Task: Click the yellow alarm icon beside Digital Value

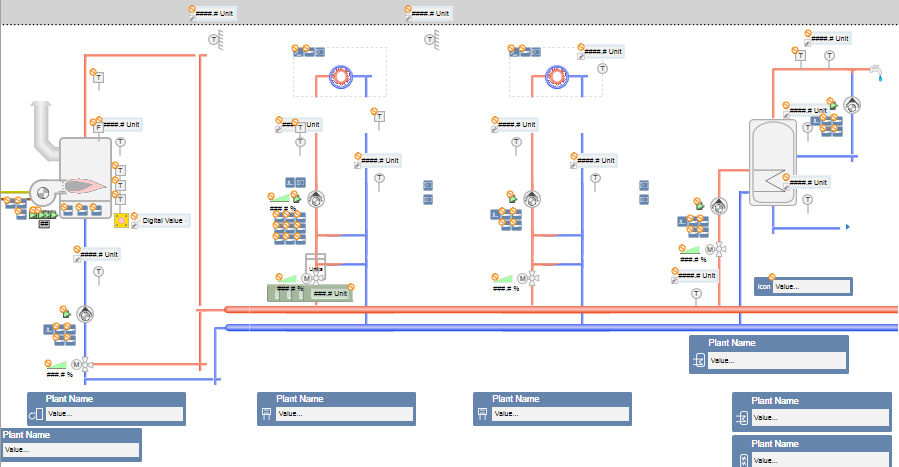Action: tap(121, 220)
